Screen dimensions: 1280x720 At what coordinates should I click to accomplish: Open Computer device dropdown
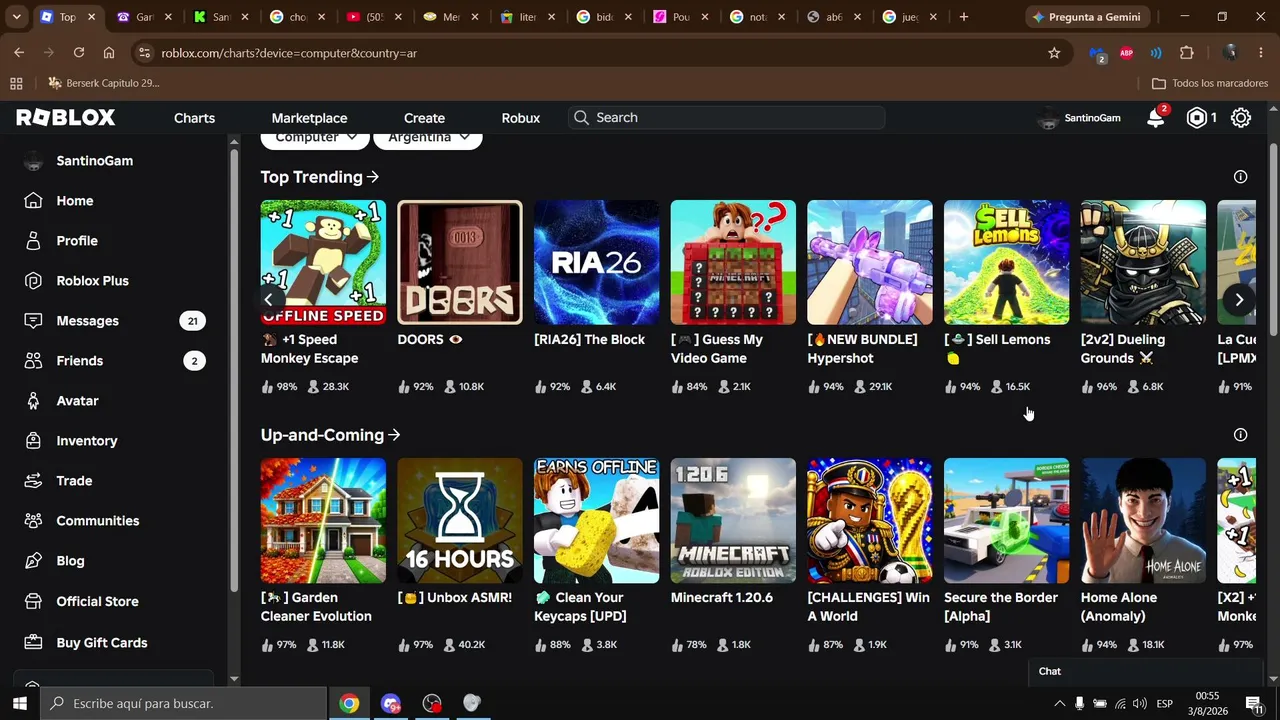coord(315,137)
